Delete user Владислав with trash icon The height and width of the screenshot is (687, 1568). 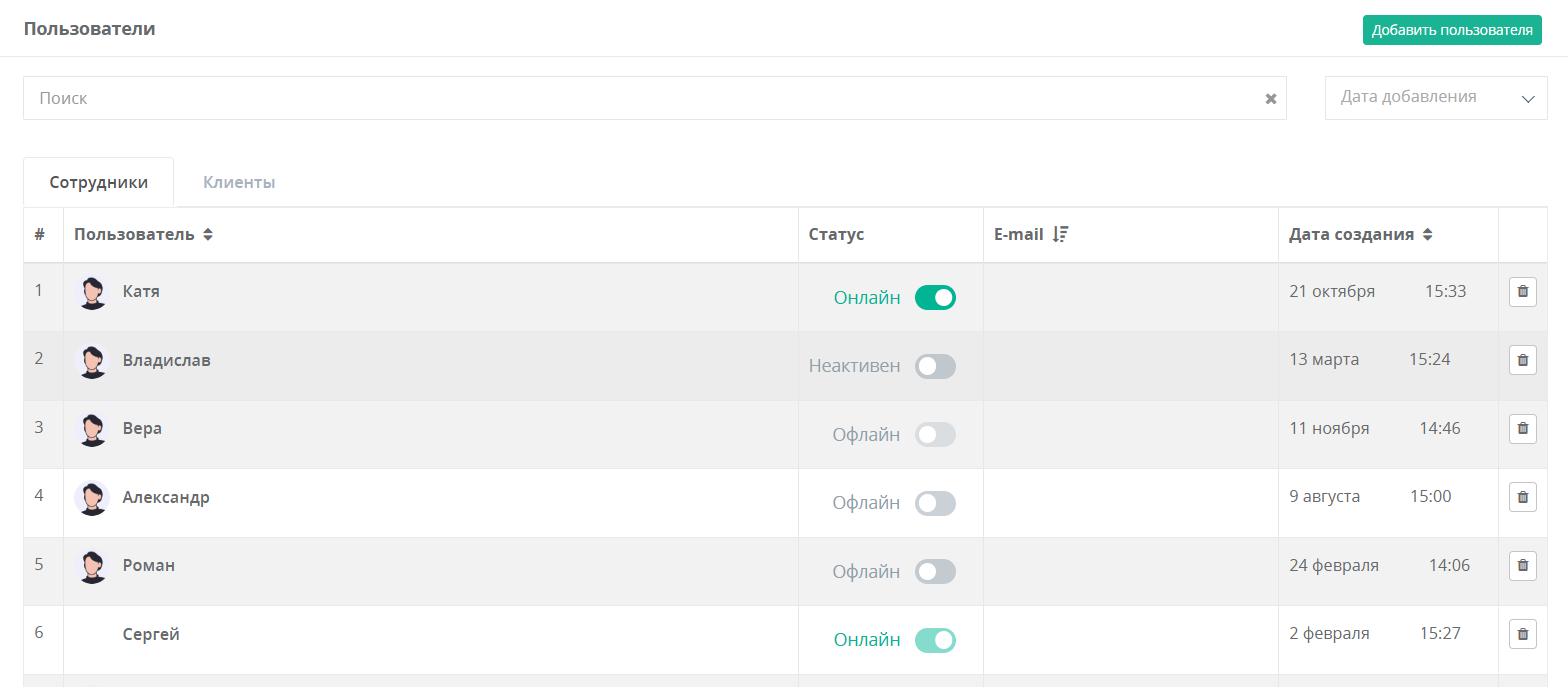1522,360
